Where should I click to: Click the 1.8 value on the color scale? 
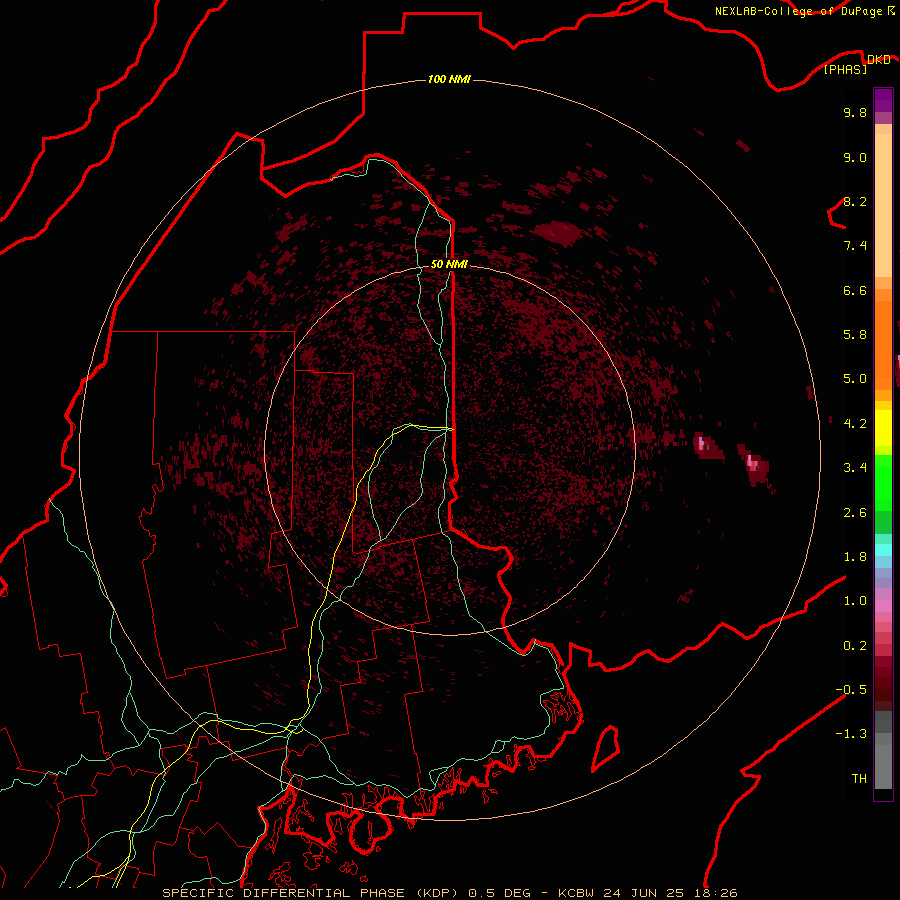[x=855, y=557]
